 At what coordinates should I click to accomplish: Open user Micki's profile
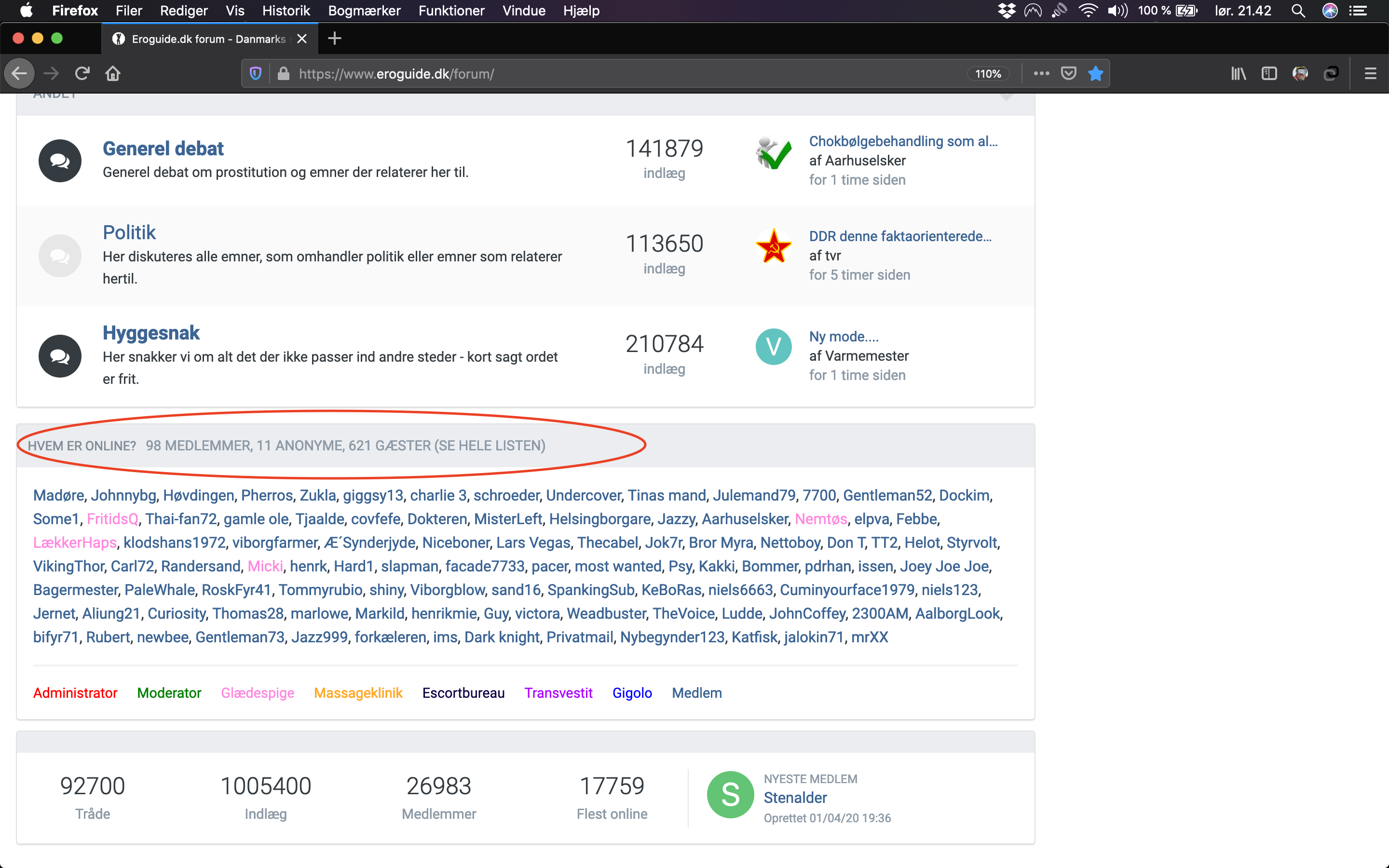[265, 566]
